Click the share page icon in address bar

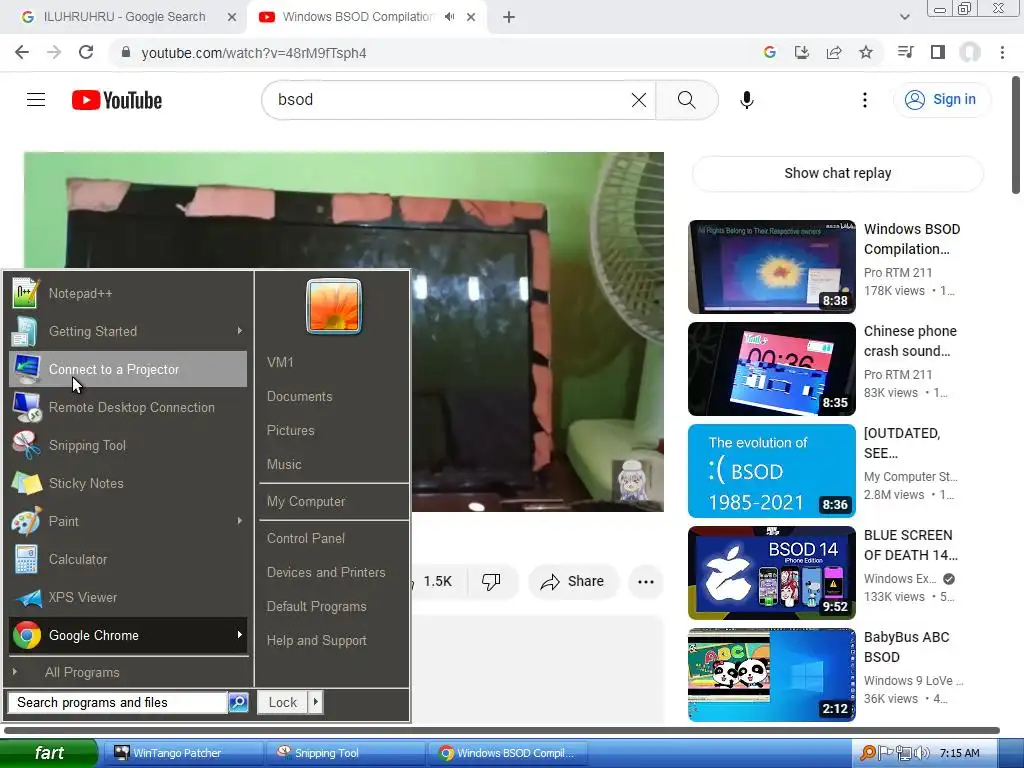tap(834, 52)
